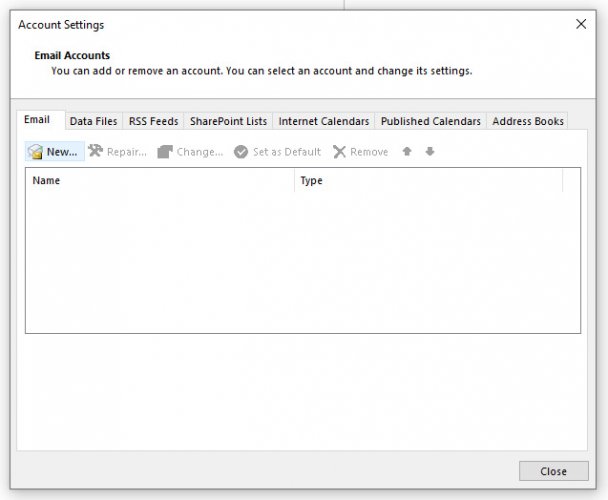Move account up with the up arrow
The width and height of the screenshot is (608, 500).
(x=407, y=151)
